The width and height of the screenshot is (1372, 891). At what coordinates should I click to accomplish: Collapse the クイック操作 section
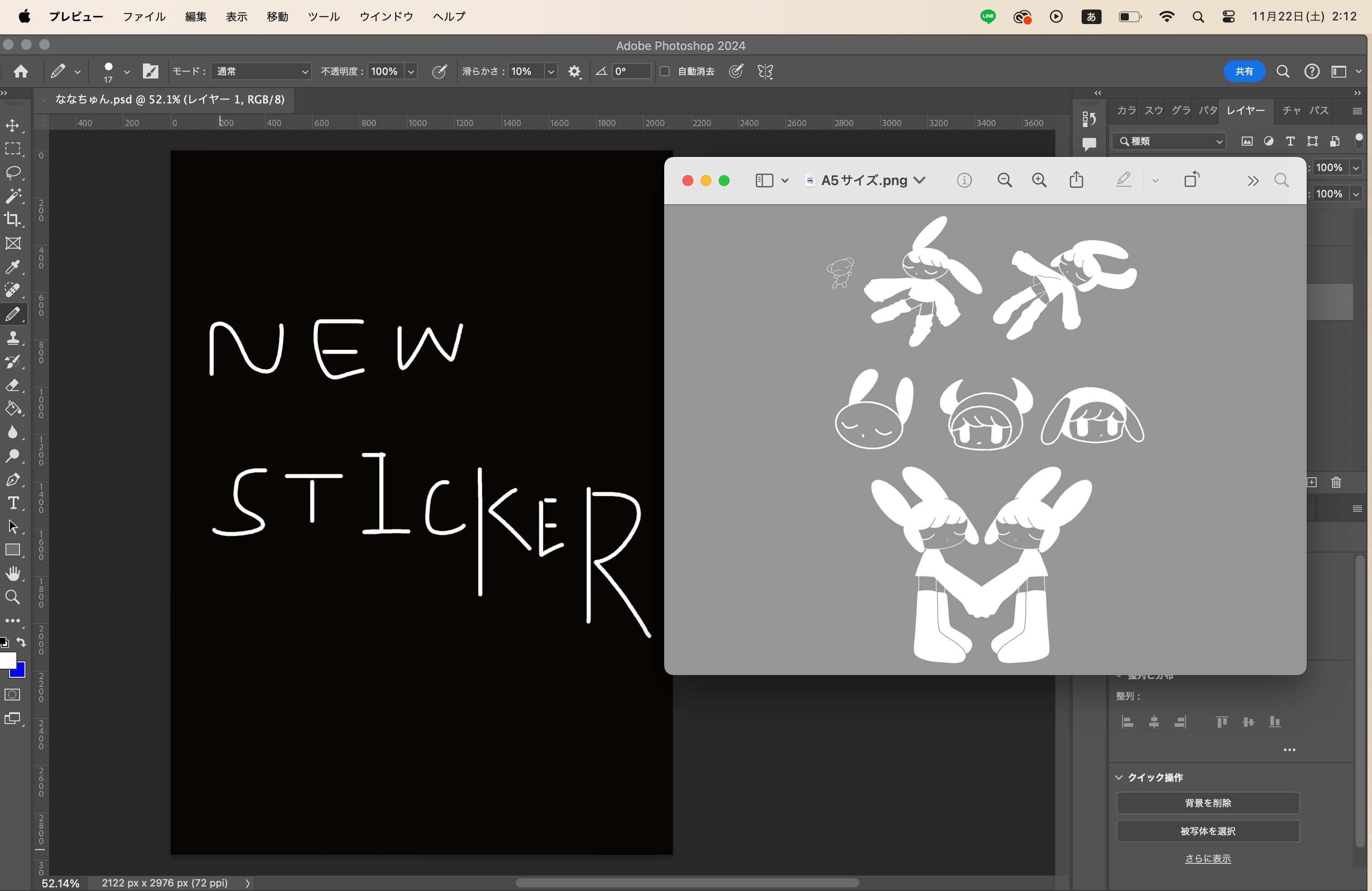(1119, 777)
